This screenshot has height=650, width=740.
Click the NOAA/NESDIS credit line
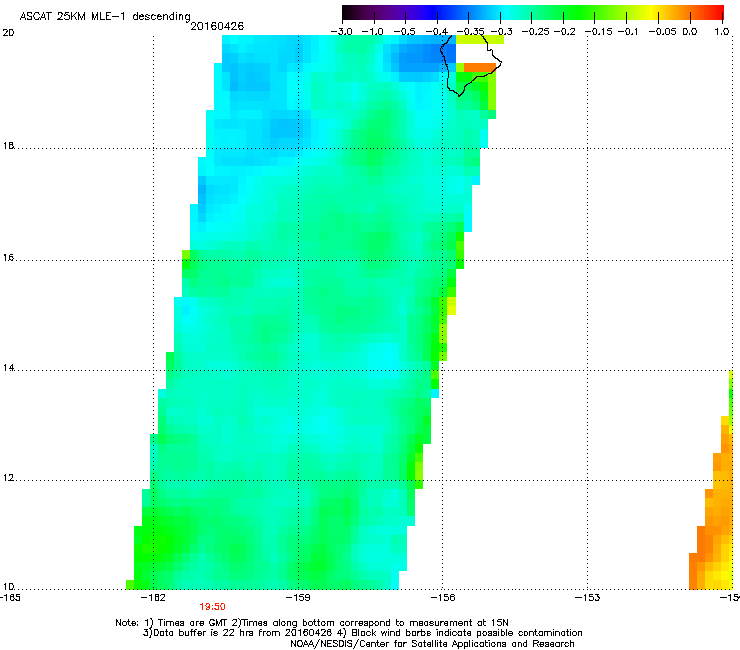click(432, 644)
